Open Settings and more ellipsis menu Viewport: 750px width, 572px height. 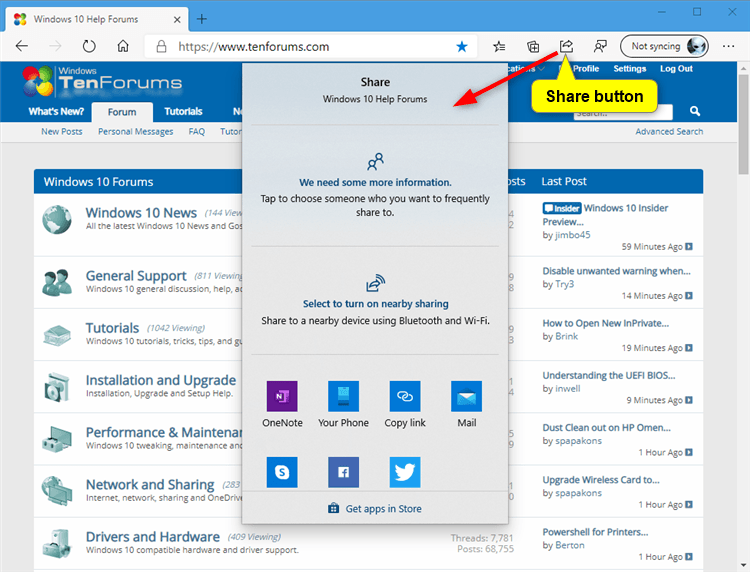point(728,46)
